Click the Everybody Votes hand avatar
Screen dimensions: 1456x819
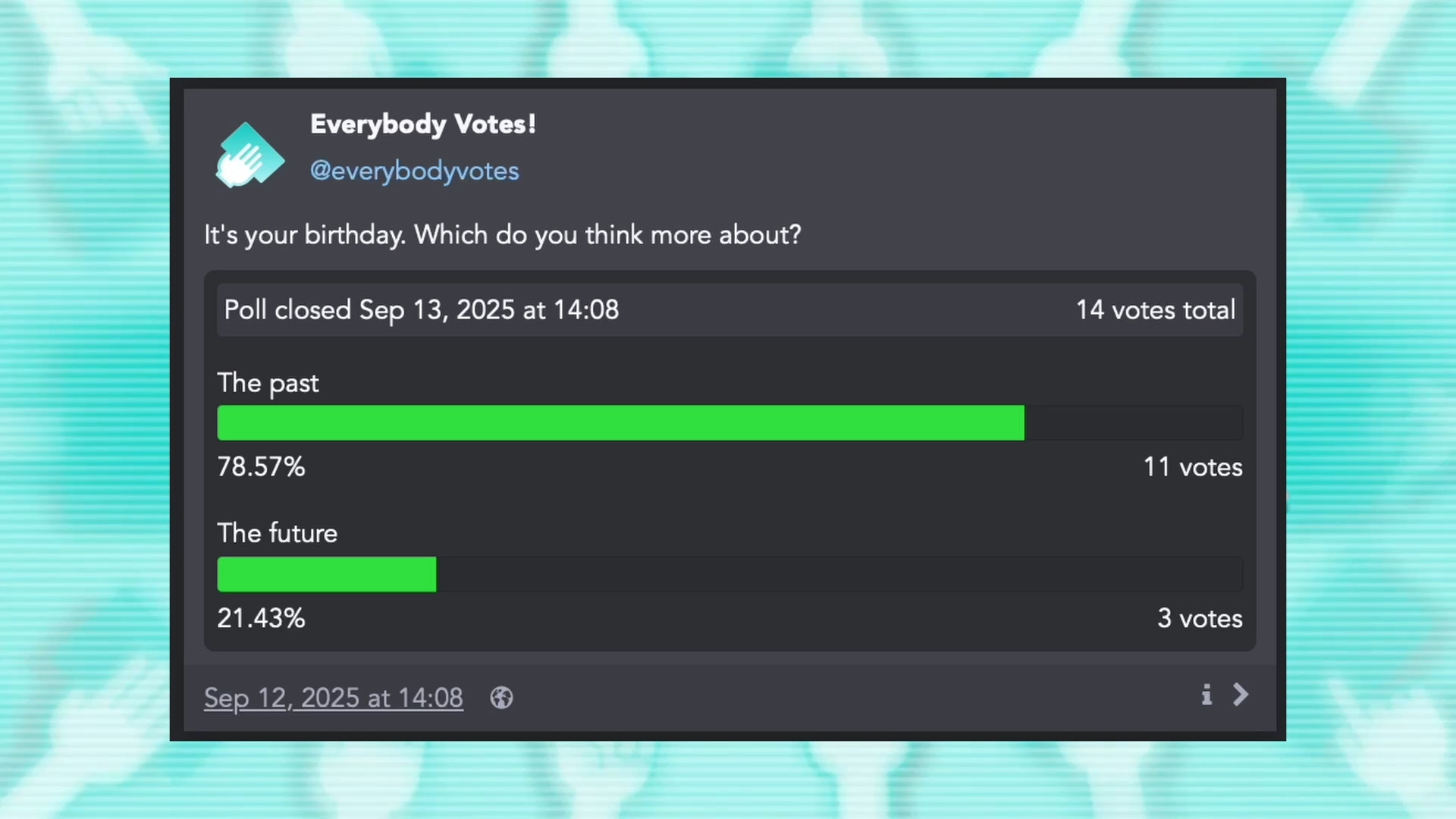250,154
